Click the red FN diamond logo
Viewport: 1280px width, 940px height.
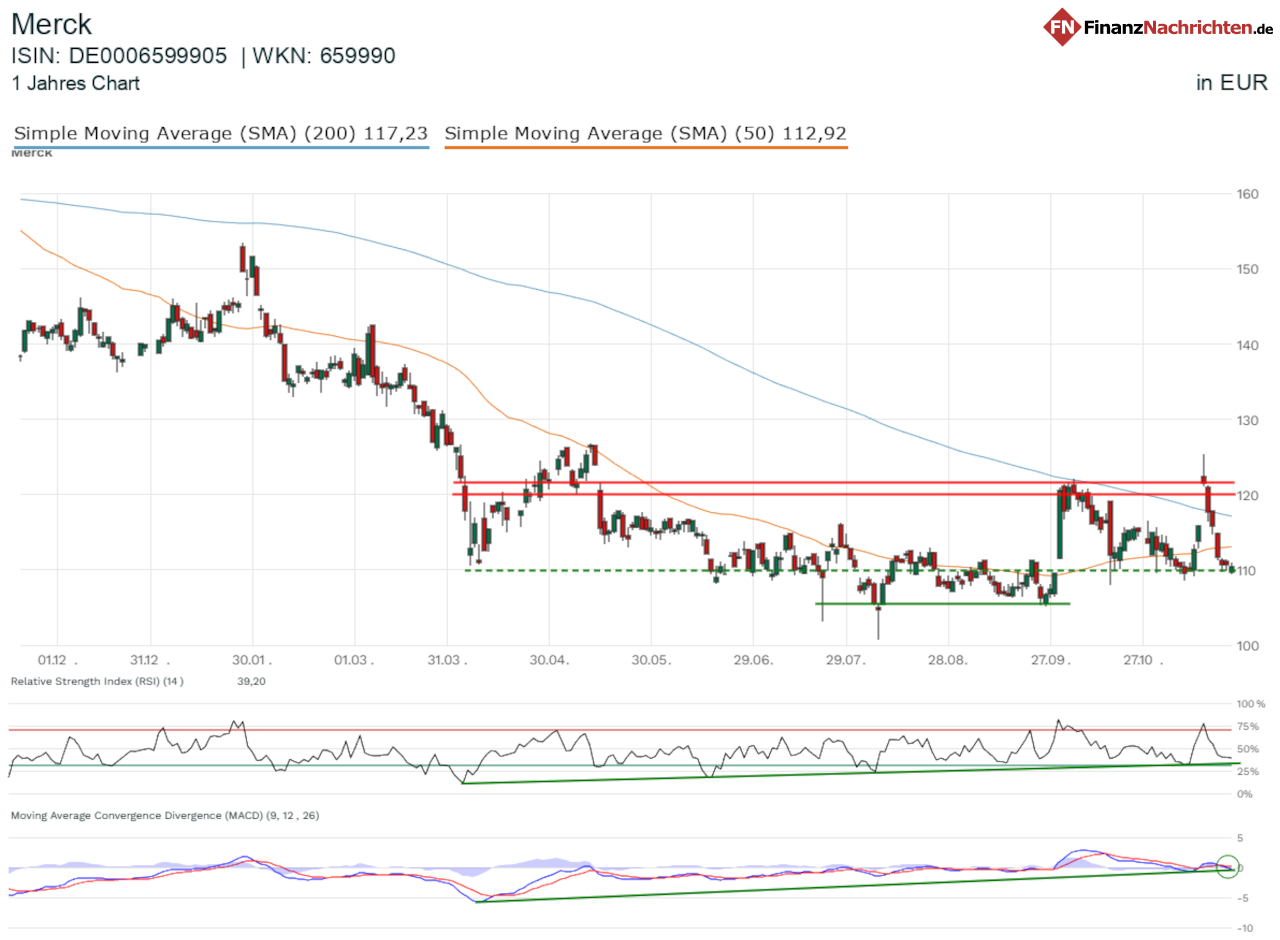pos(1063,27)
